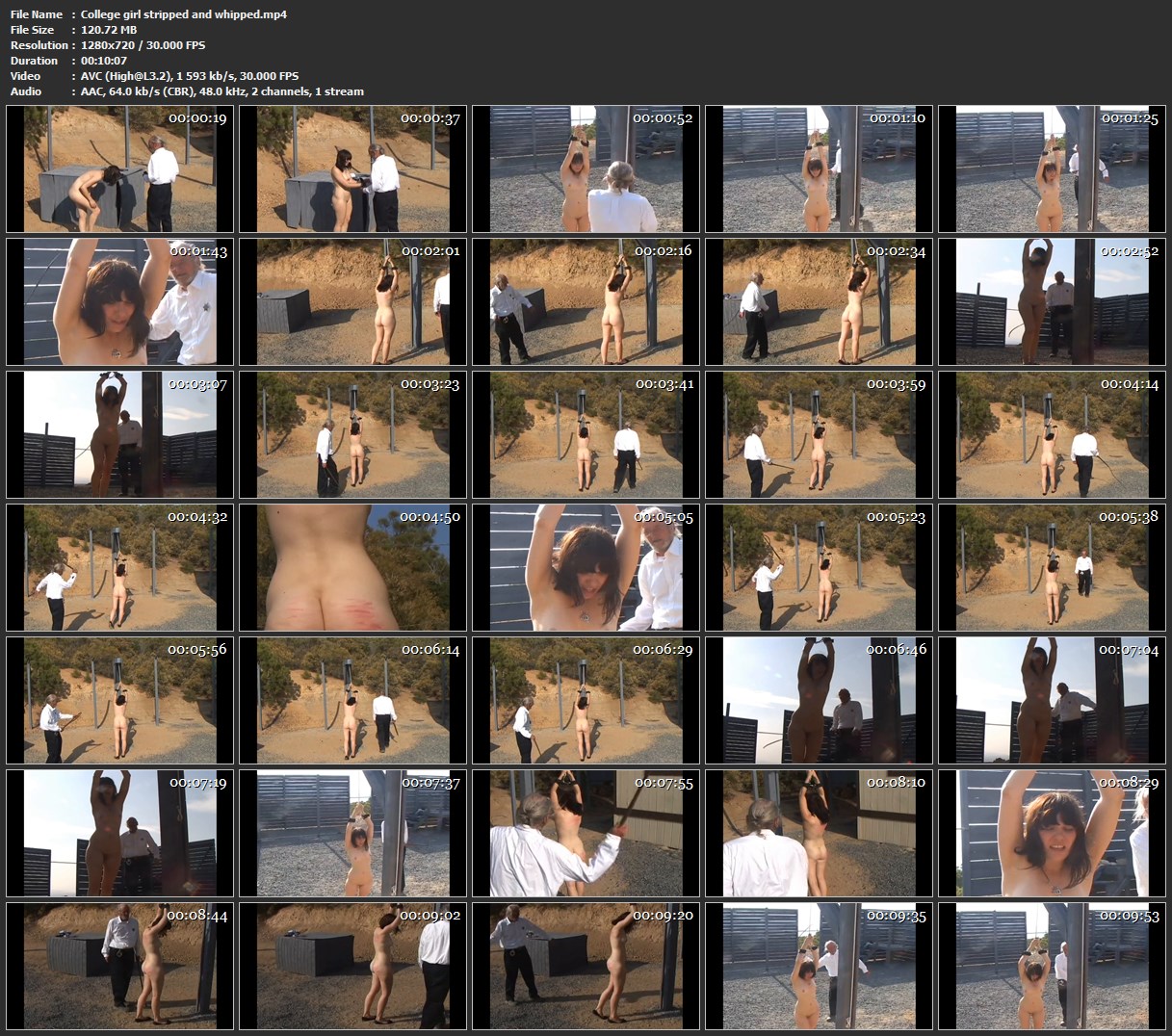Open the frame at 00:09:35

(820, 967)
